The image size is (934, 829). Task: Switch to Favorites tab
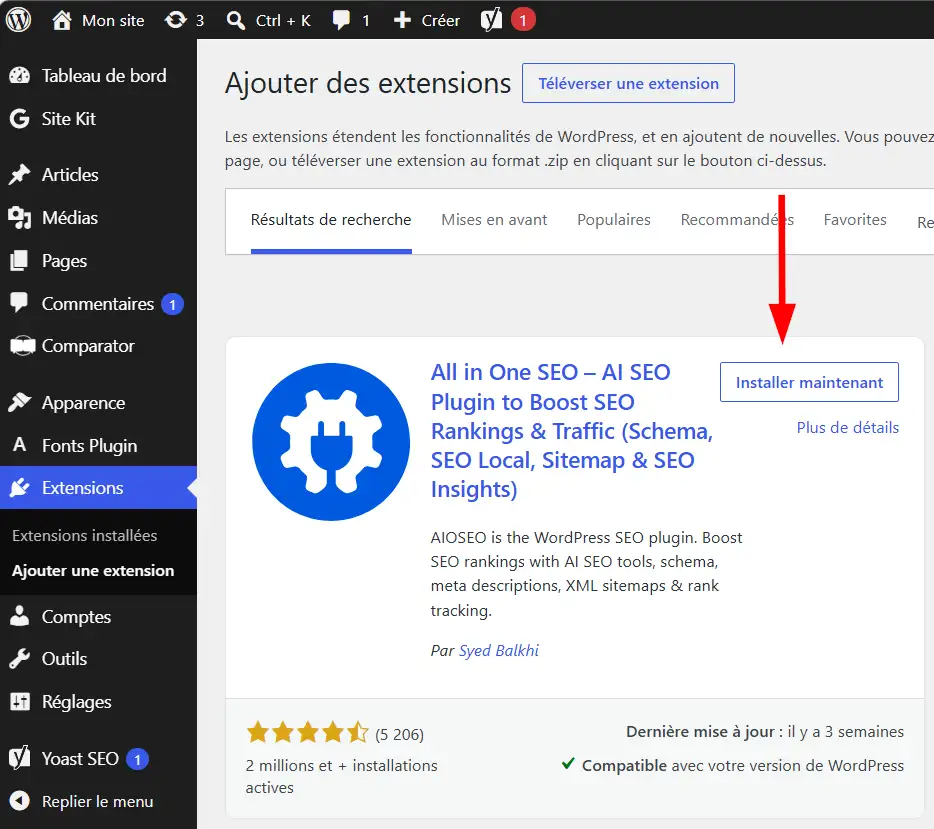click(x=855, y=220)
